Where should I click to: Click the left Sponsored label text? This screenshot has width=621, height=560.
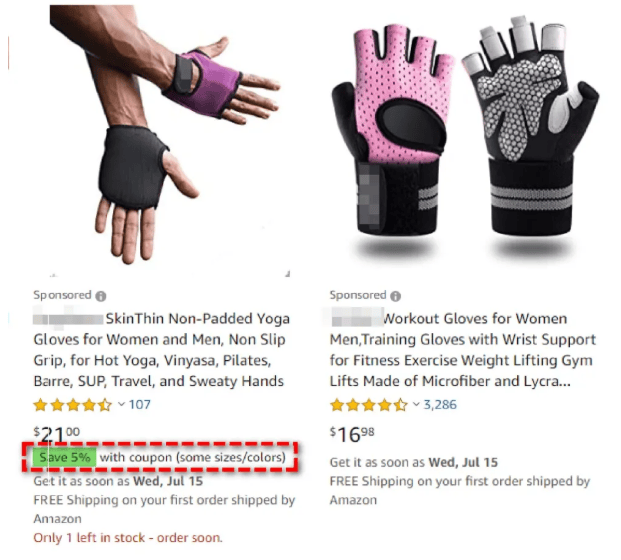click(62, 295)
